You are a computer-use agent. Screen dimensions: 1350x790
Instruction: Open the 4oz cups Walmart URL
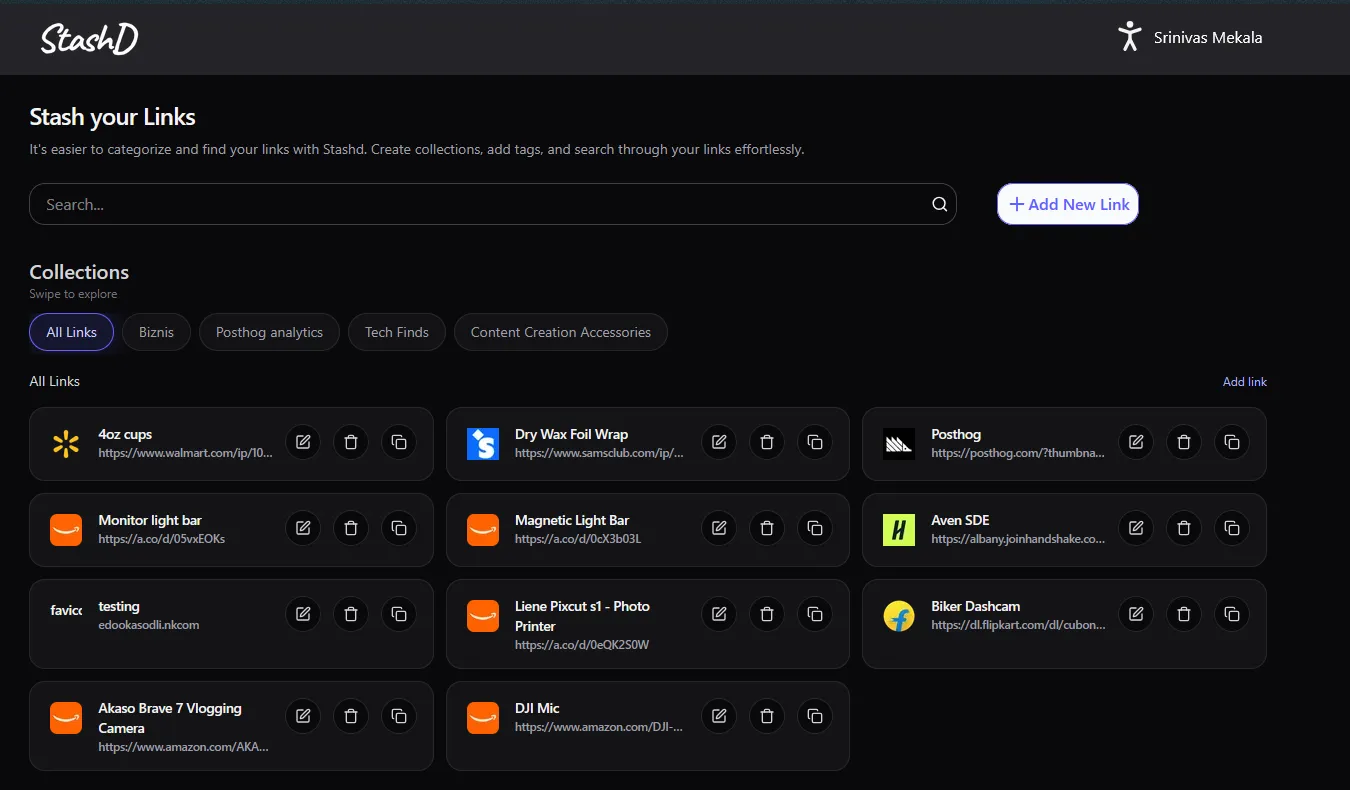pos(186,453)
